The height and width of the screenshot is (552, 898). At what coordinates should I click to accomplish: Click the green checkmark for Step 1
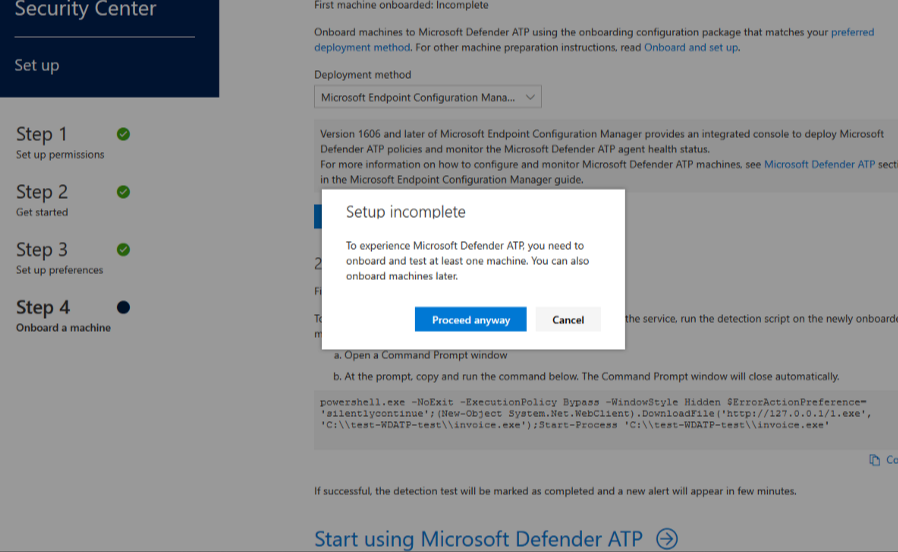(x=123, y=134)
